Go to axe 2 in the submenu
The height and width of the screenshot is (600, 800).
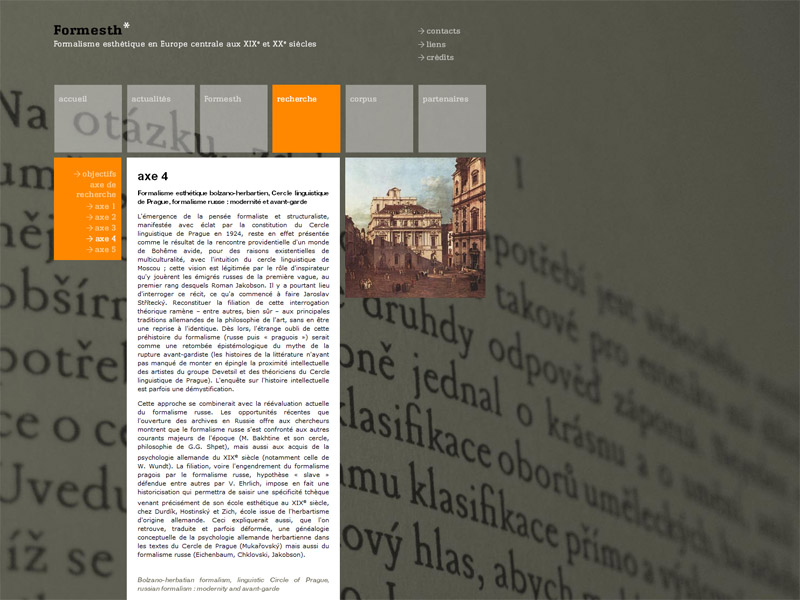(101, 217)
